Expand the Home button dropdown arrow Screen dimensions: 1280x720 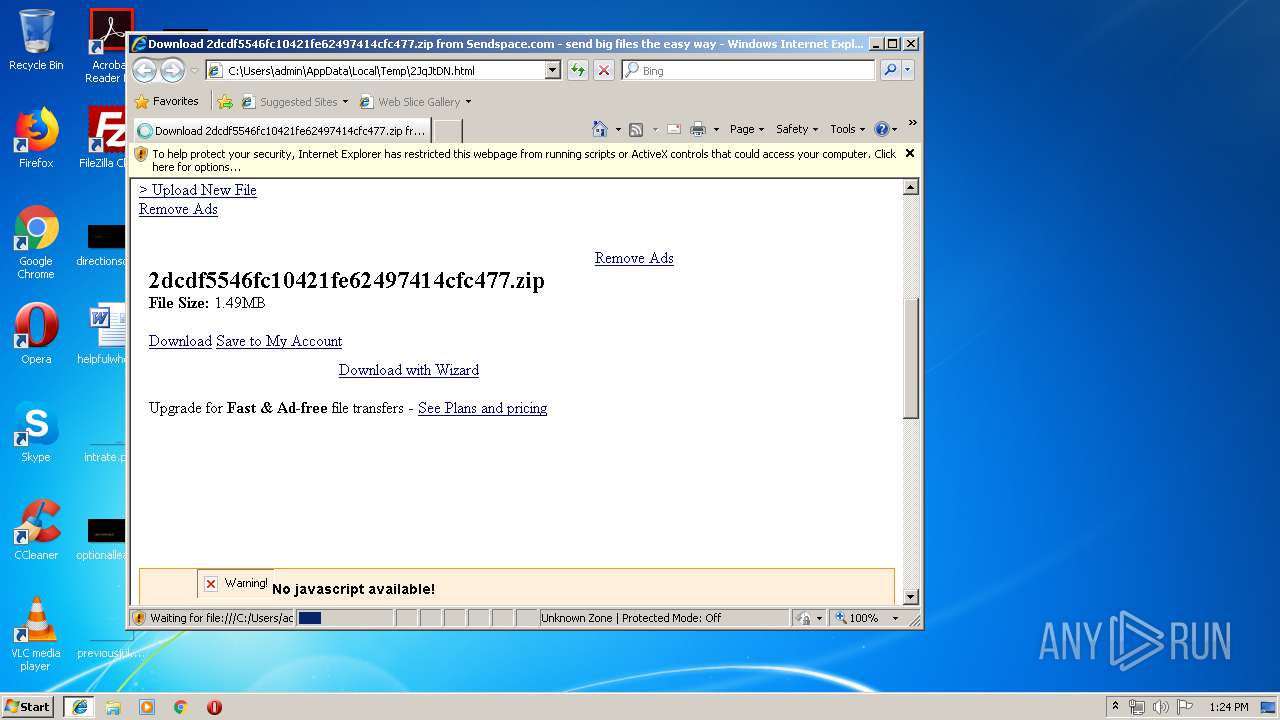(x=618, y=129)
